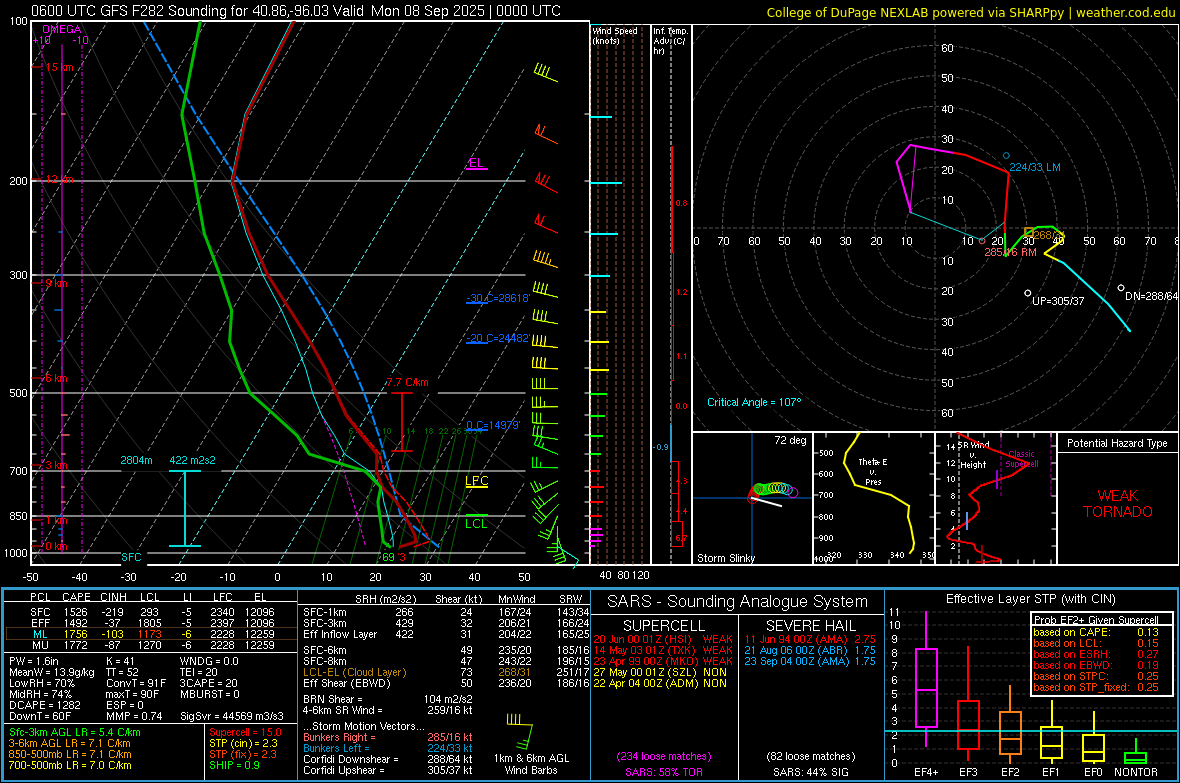Click the red "Supercell = 15.0" parameter
Viewport: 1180px width, 783px height.
(x=245, y=733)
